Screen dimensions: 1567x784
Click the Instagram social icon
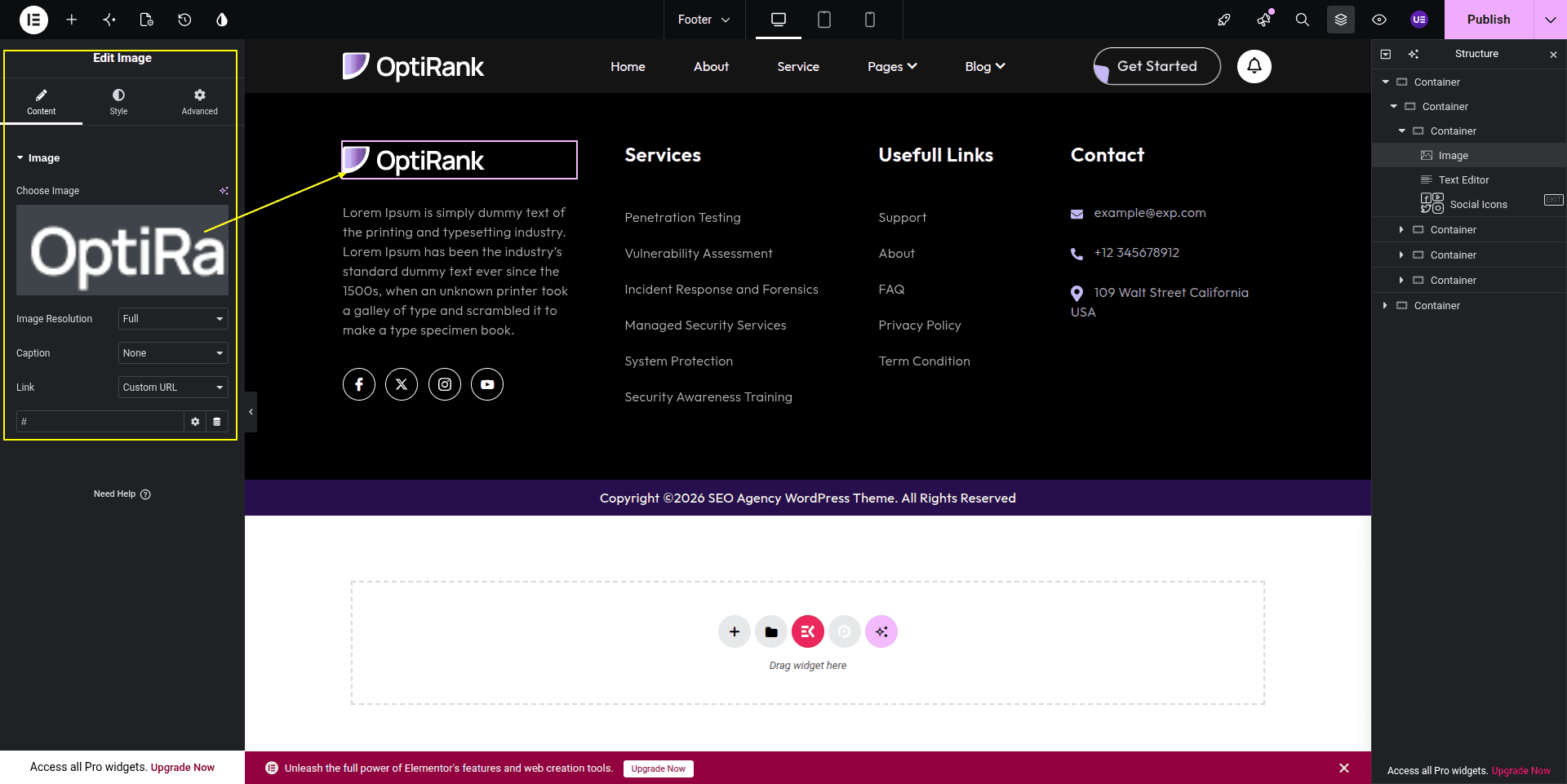pyautogui.click(x=445, y=384)
